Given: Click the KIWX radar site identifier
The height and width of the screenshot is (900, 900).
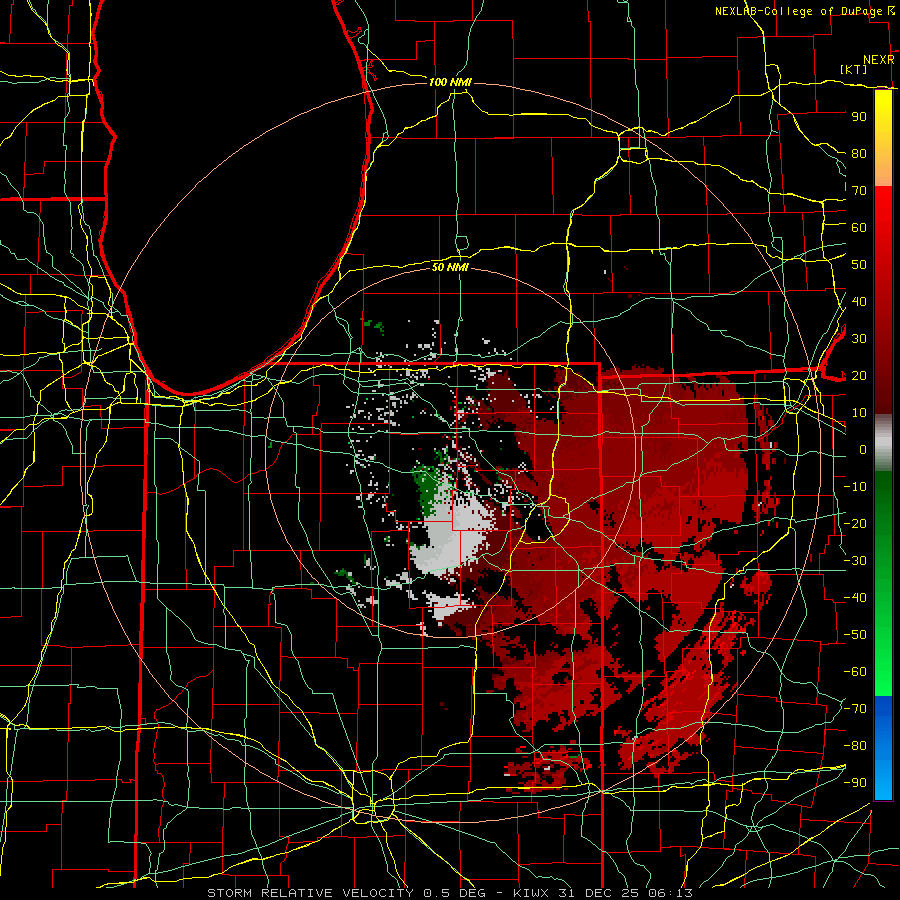Looking at the screenshot, I should pyautogui.click(x=530, y=893).
